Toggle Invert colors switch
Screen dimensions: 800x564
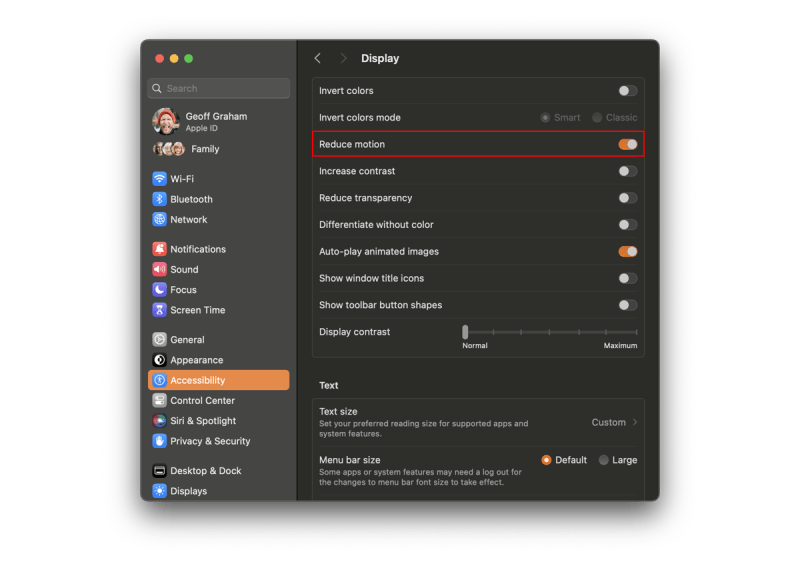click(628, 91)
